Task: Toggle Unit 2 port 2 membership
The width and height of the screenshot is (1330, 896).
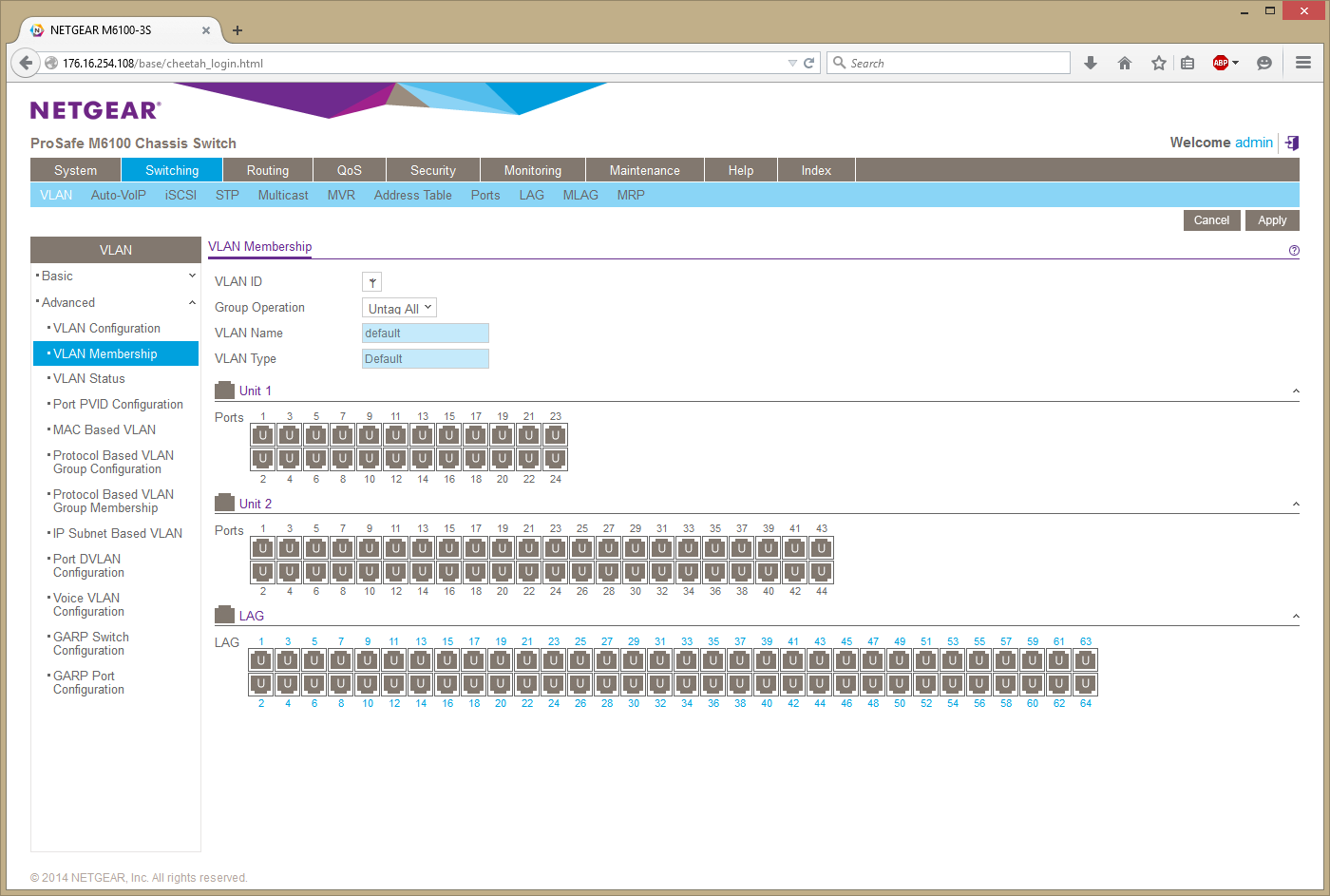Action: (x=263, y=572)
